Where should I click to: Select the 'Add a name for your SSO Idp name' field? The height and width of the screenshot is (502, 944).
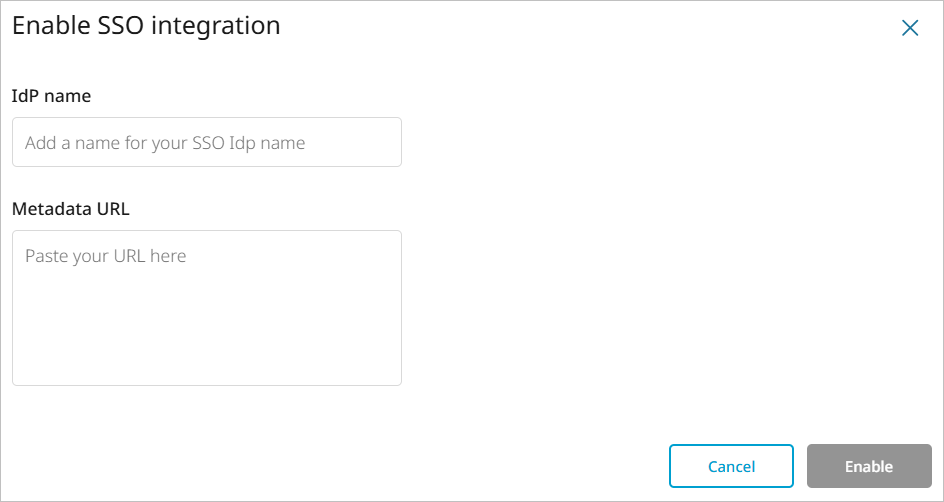[x=206, y=142]
